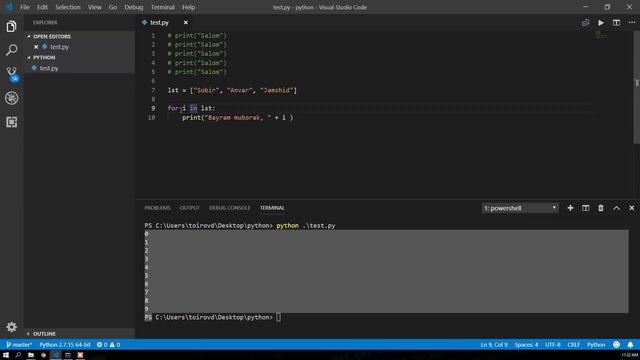This screenshot has width=640, height=360.
Task: Open the Terminal menu
Action: (162, 7)
